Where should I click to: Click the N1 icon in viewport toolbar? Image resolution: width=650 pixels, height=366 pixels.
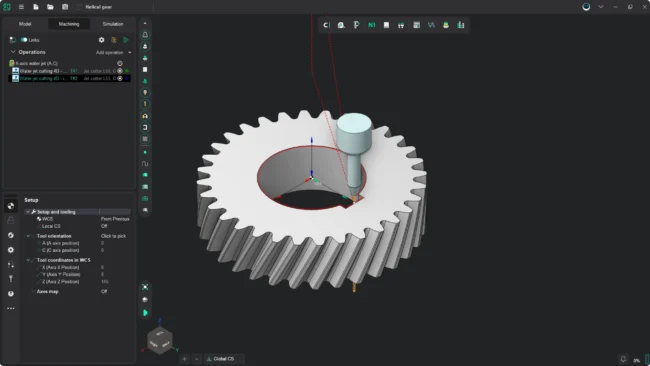371,25
